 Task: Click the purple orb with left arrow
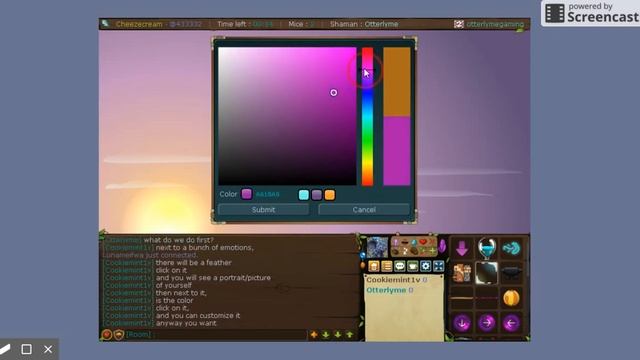511,323
